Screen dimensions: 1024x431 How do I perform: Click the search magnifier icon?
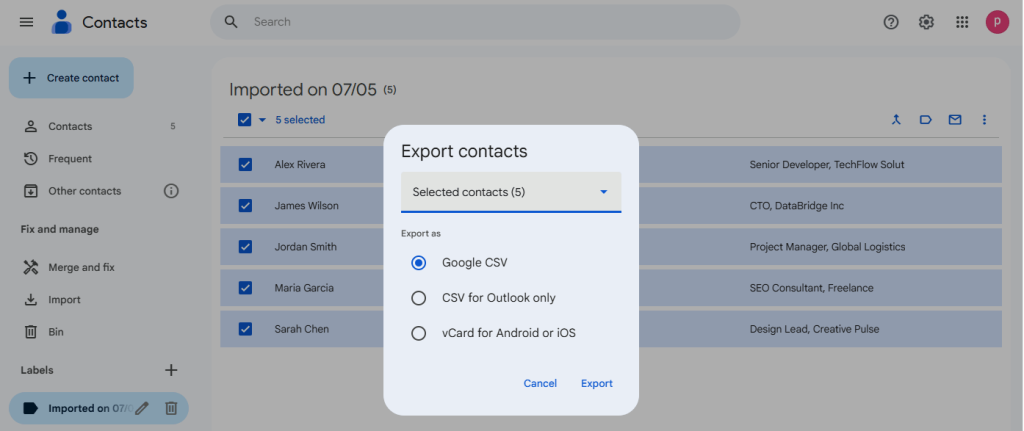pos(231,22)
